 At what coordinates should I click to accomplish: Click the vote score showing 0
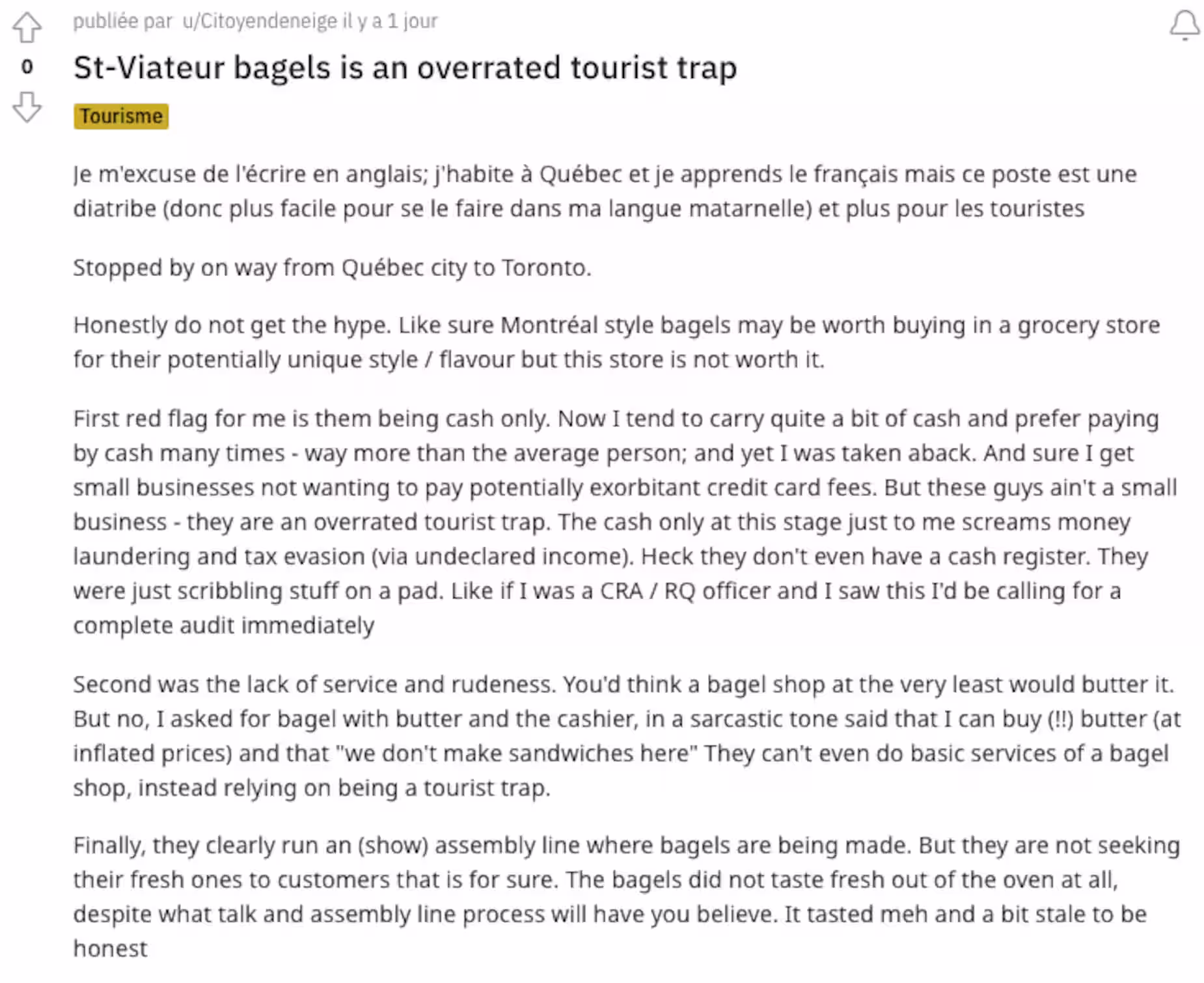pos(27,66)
